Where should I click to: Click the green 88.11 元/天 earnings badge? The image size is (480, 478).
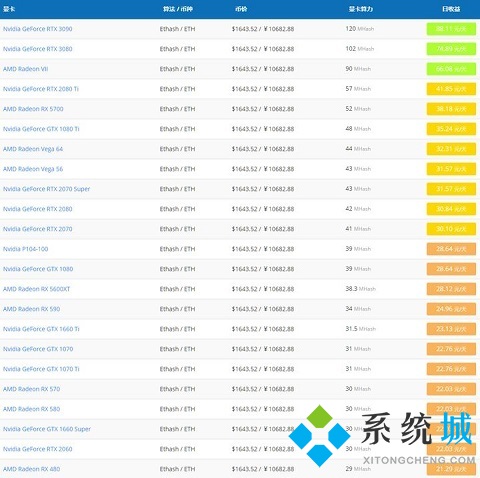tap(451, 29)
